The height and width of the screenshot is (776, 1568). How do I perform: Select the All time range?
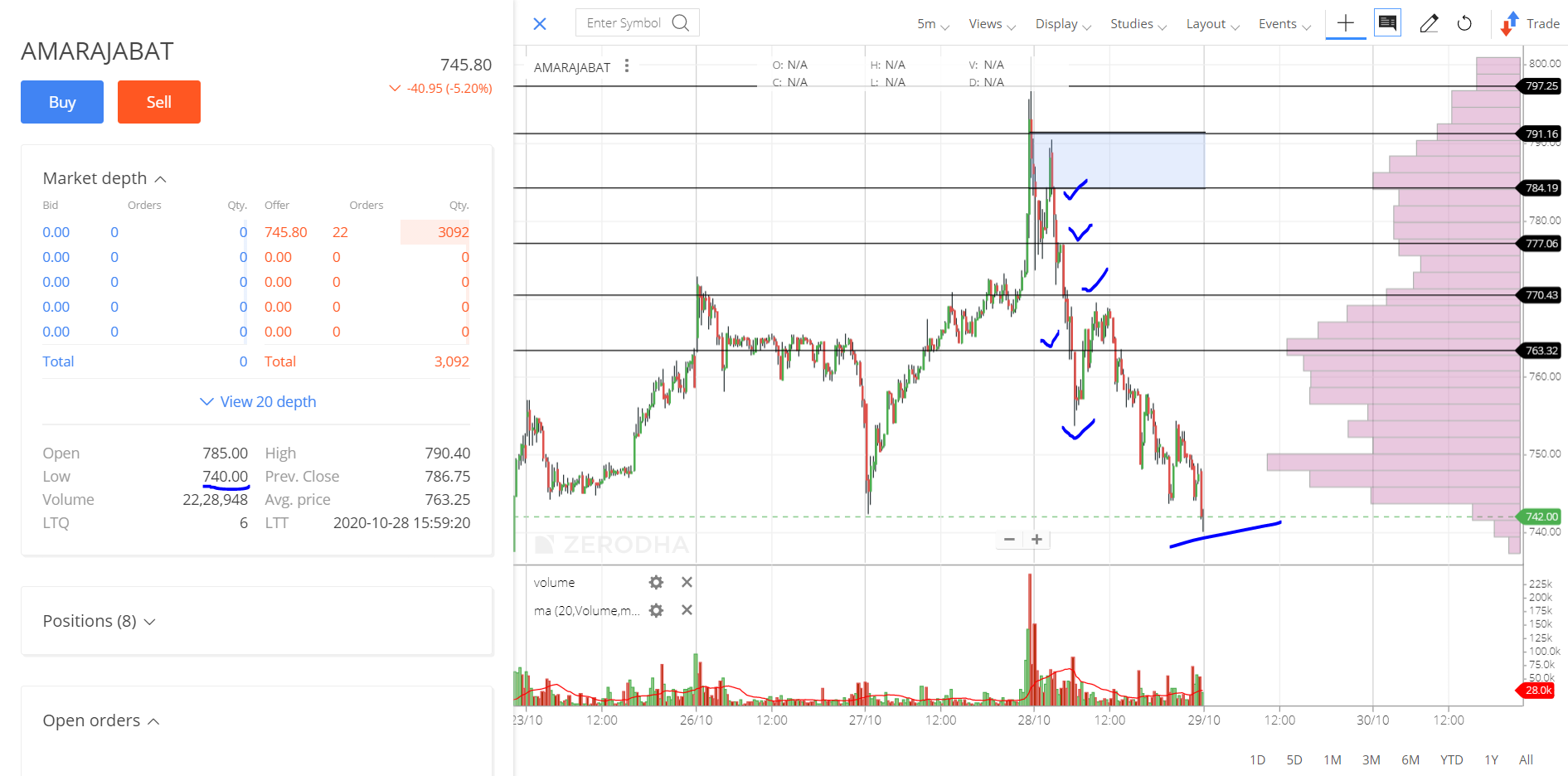click(x=1526, y=759)
